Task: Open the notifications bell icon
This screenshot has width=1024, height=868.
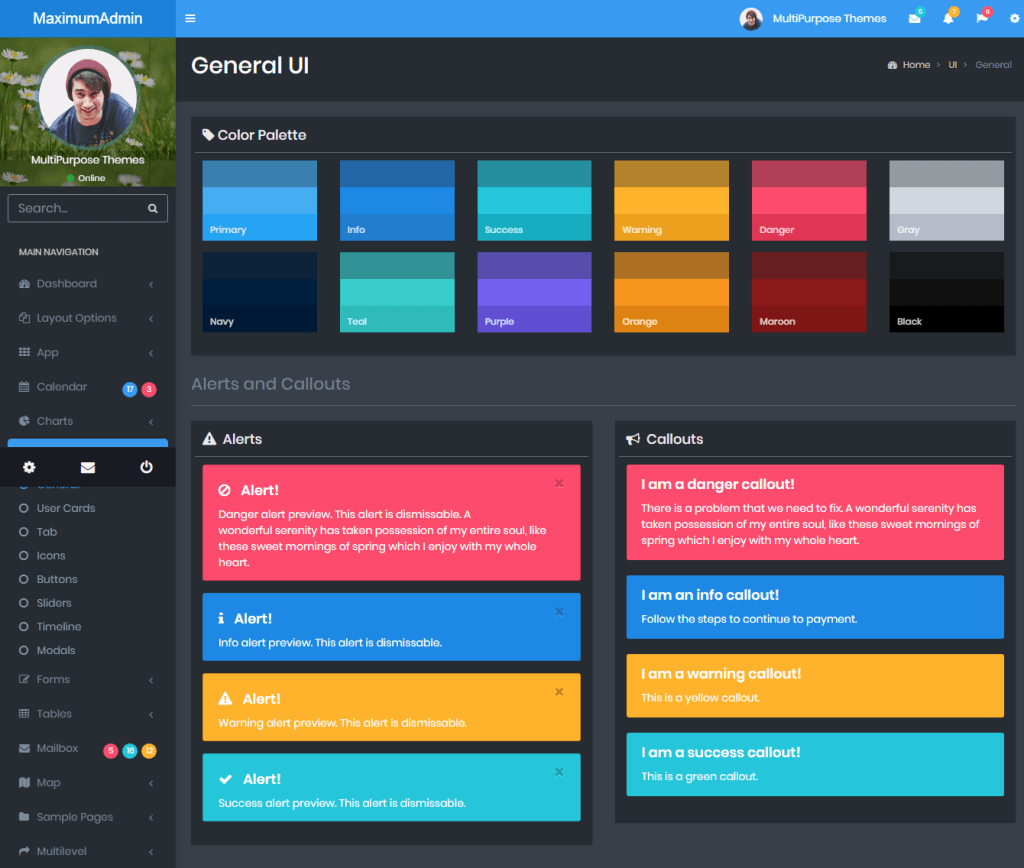Action: tap(948, 18)
